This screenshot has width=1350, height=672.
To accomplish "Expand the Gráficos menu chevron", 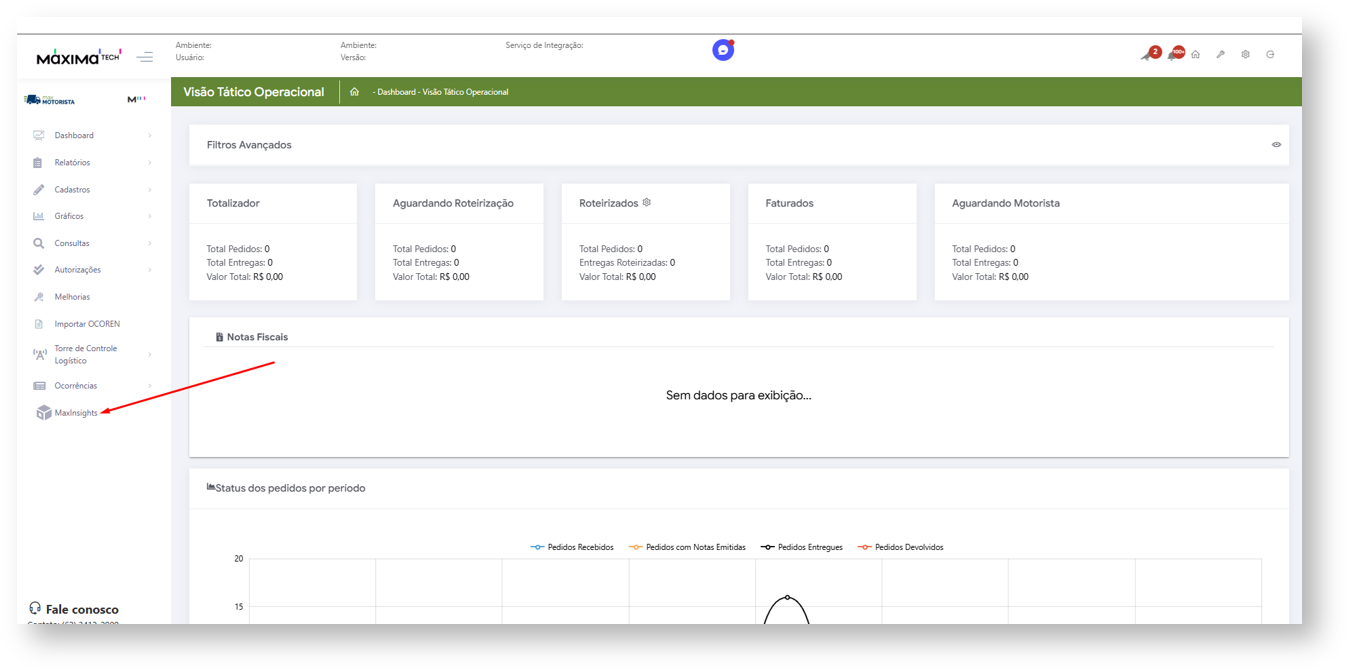I will point(150,216).
